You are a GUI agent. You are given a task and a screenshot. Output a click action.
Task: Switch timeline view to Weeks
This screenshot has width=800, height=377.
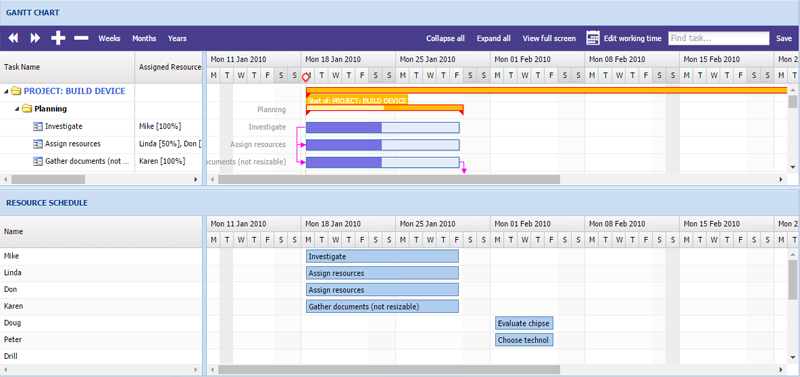[x=109, y=38]
